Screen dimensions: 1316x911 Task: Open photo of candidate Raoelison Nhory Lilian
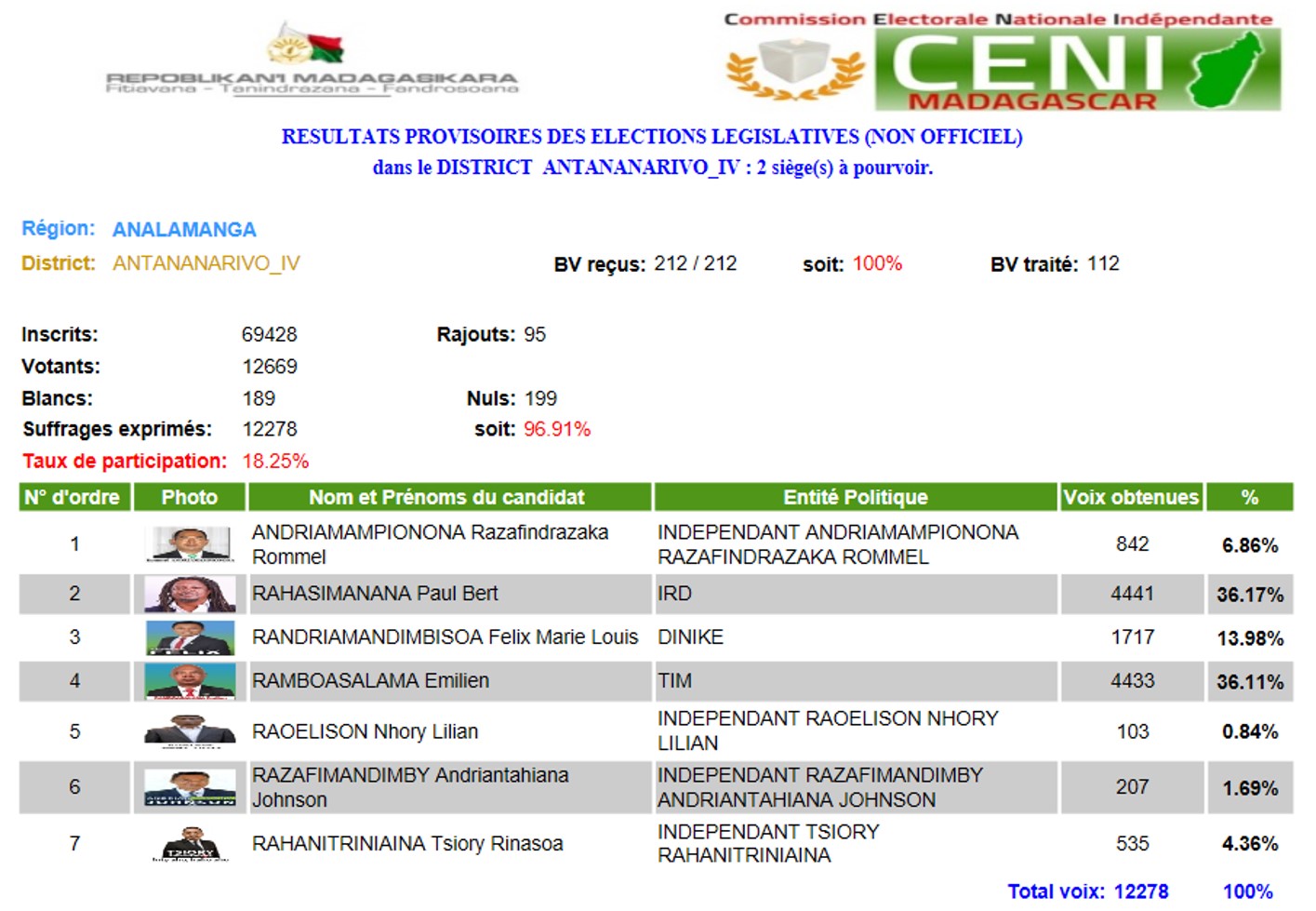click(x=190, y=731)
